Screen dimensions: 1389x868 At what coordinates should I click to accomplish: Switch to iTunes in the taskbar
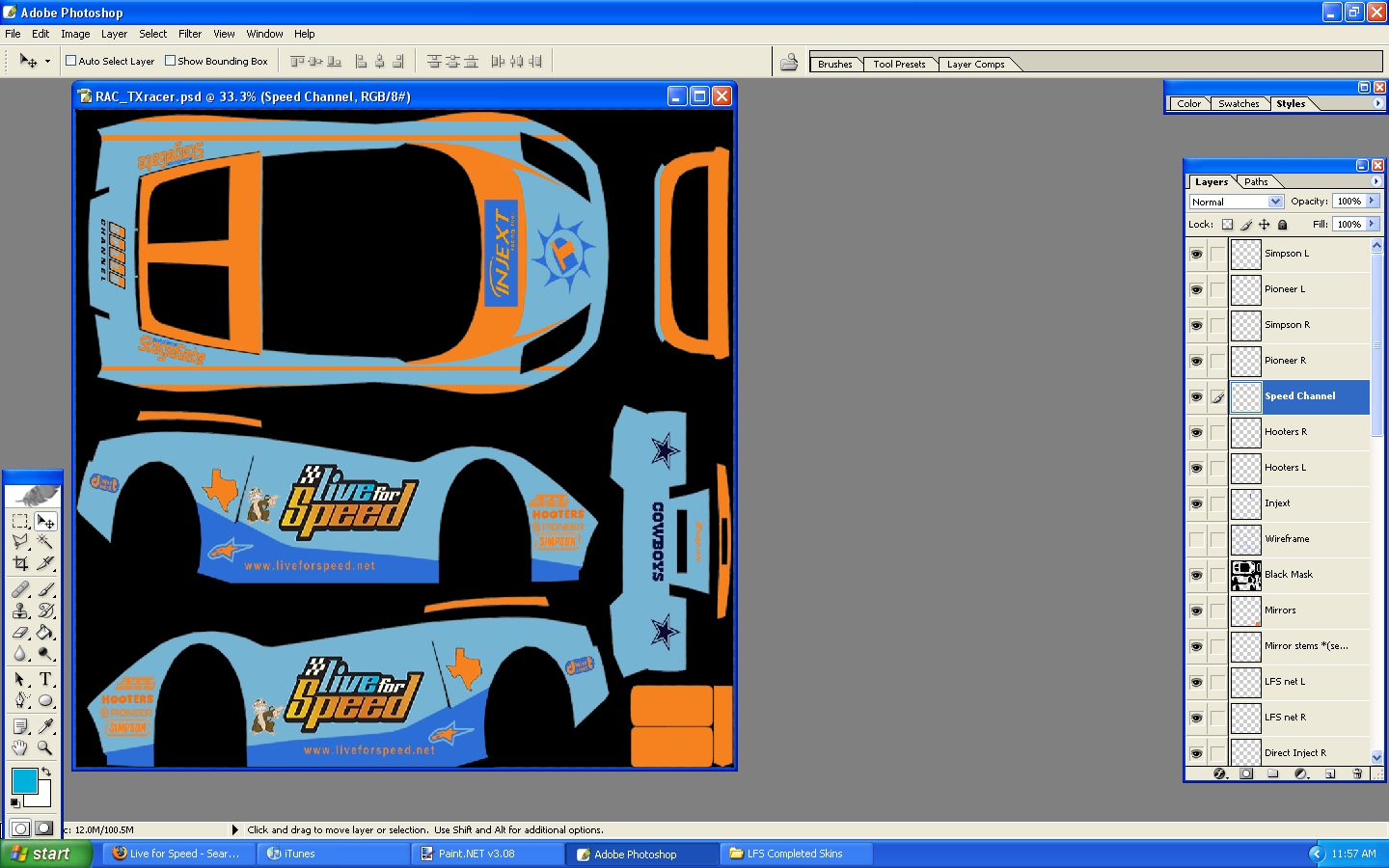[x=335, y=854]
